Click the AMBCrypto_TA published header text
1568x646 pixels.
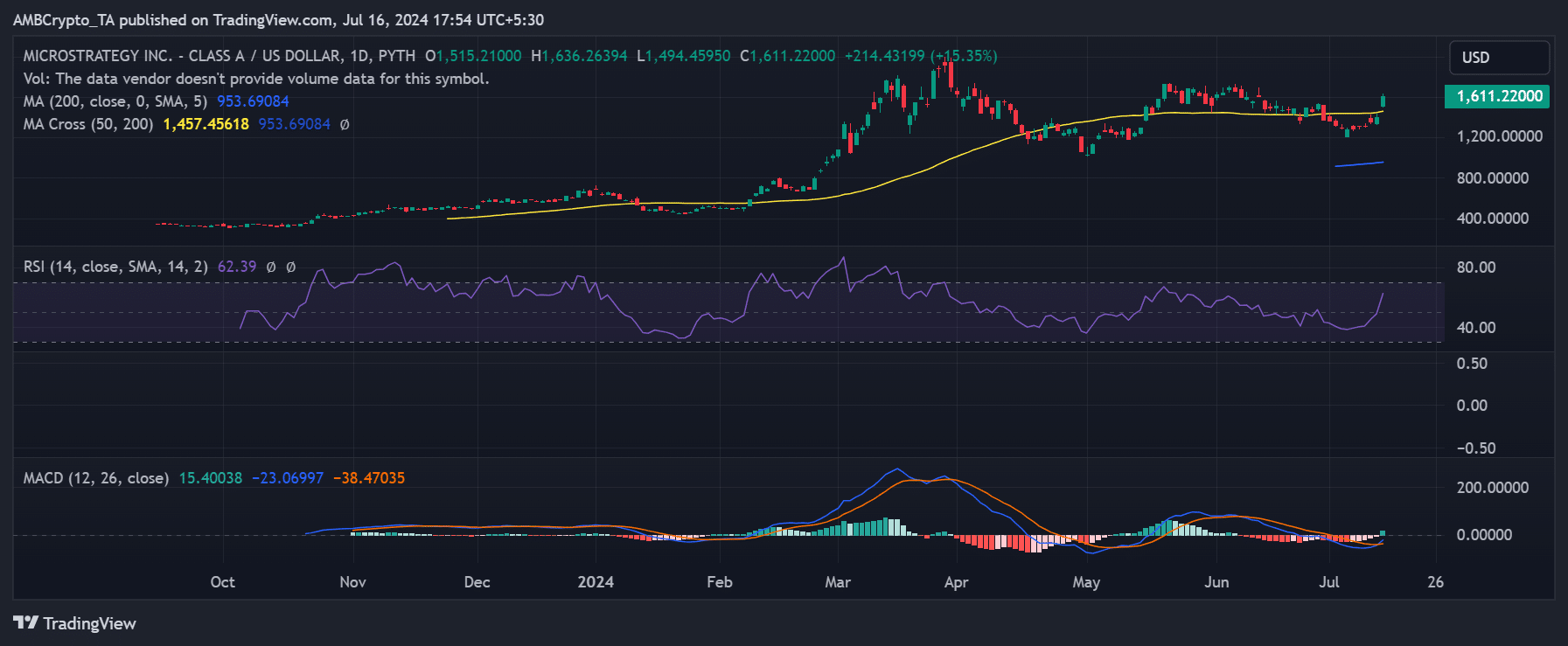(x=278, y=20)
